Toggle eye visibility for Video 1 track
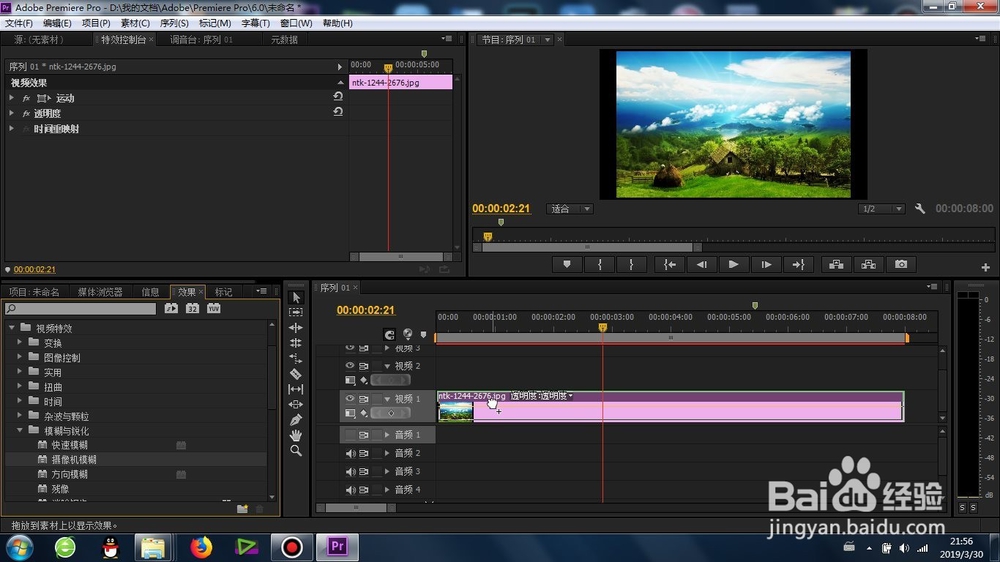 [350, 398]
